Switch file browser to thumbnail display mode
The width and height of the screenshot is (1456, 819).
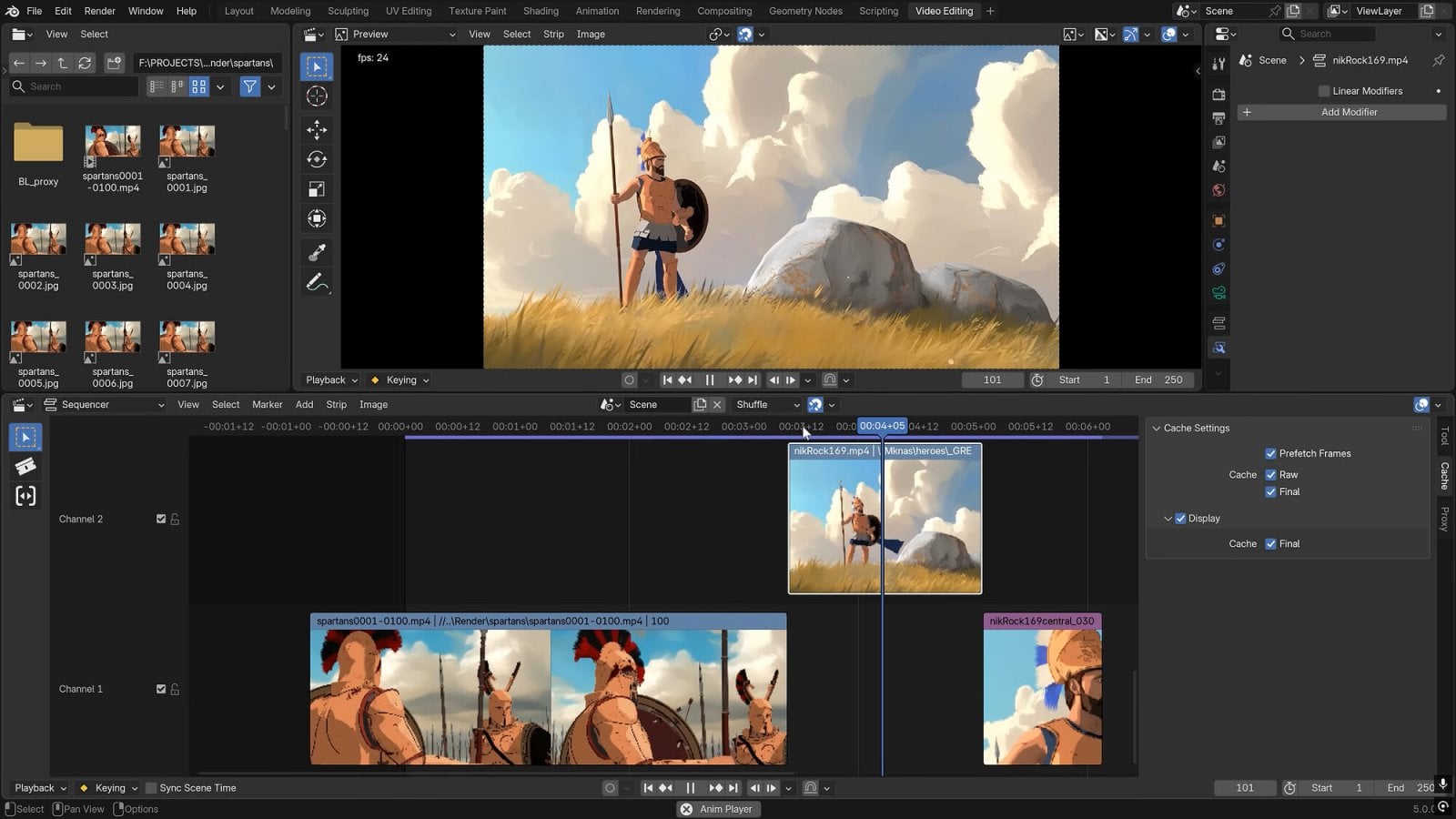point(198,86)
